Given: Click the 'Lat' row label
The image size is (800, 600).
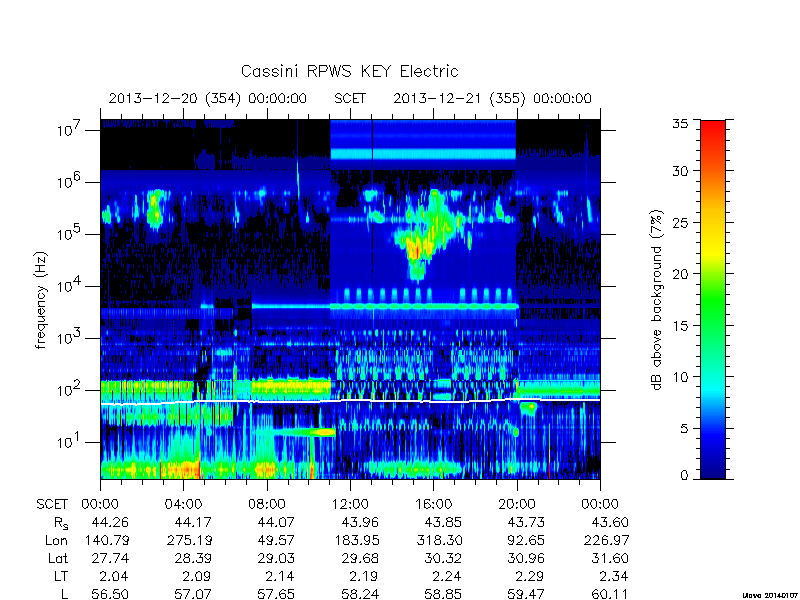Looking at the screenshot, I should [58, 558].
